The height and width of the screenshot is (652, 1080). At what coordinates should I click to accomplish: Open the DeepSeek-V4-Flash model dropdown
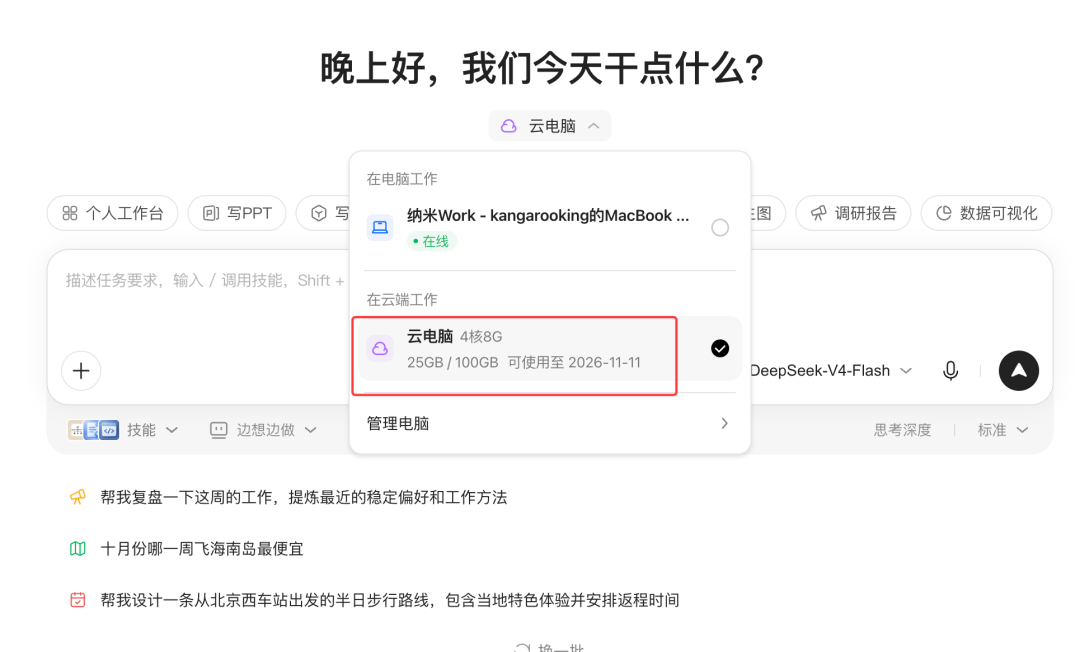(831, 370)
